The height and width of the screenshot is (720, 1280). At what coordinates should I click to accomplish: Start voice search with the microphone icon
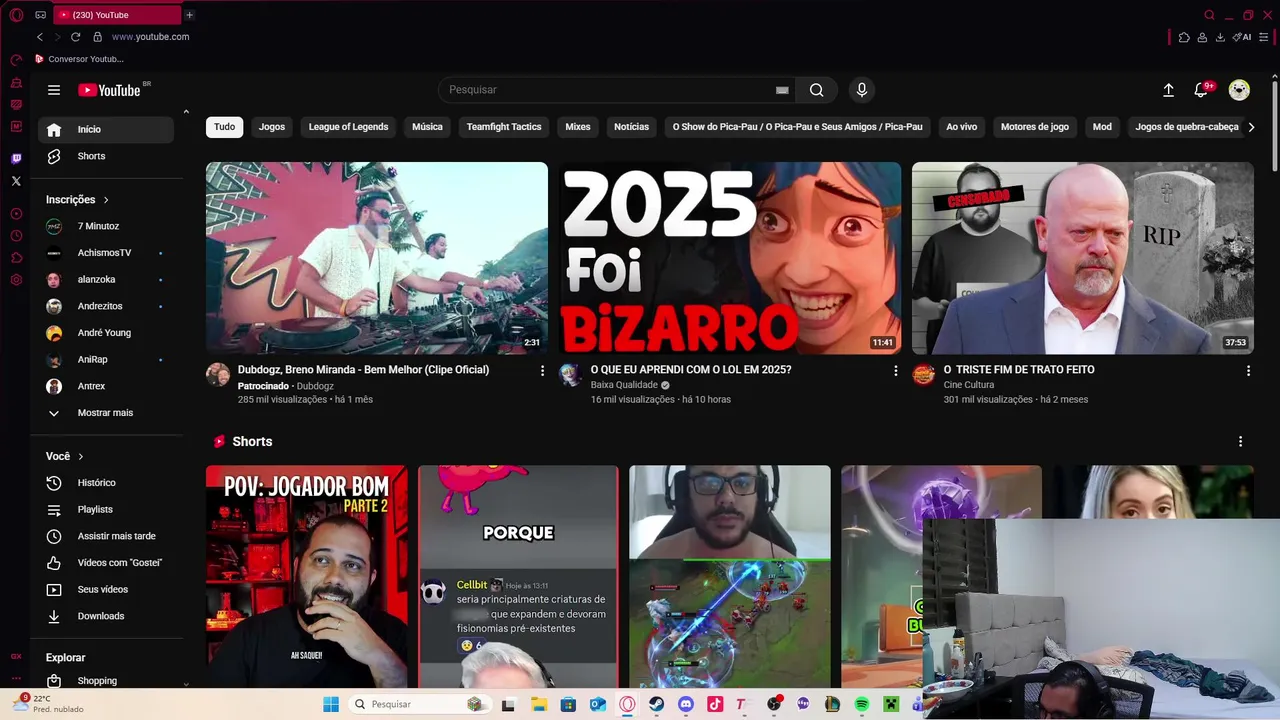pos(862,90)
